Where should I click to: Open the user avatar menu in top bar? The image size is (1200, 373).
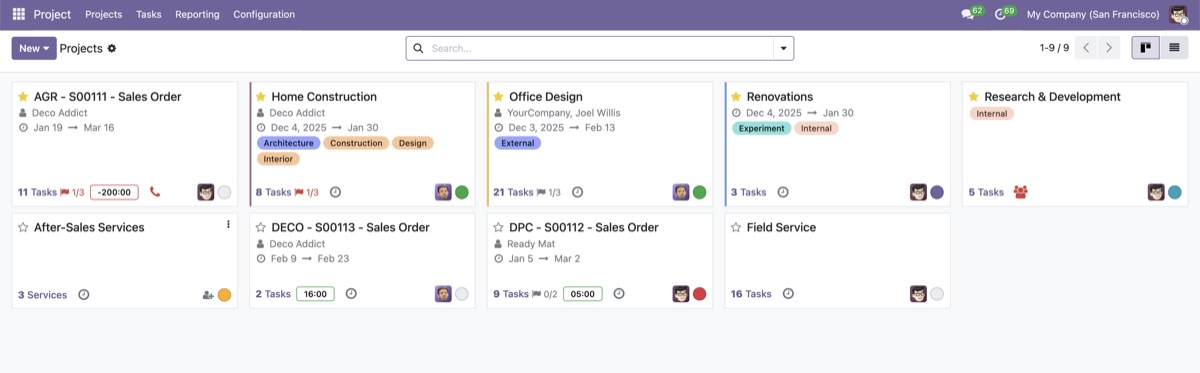1178,14
